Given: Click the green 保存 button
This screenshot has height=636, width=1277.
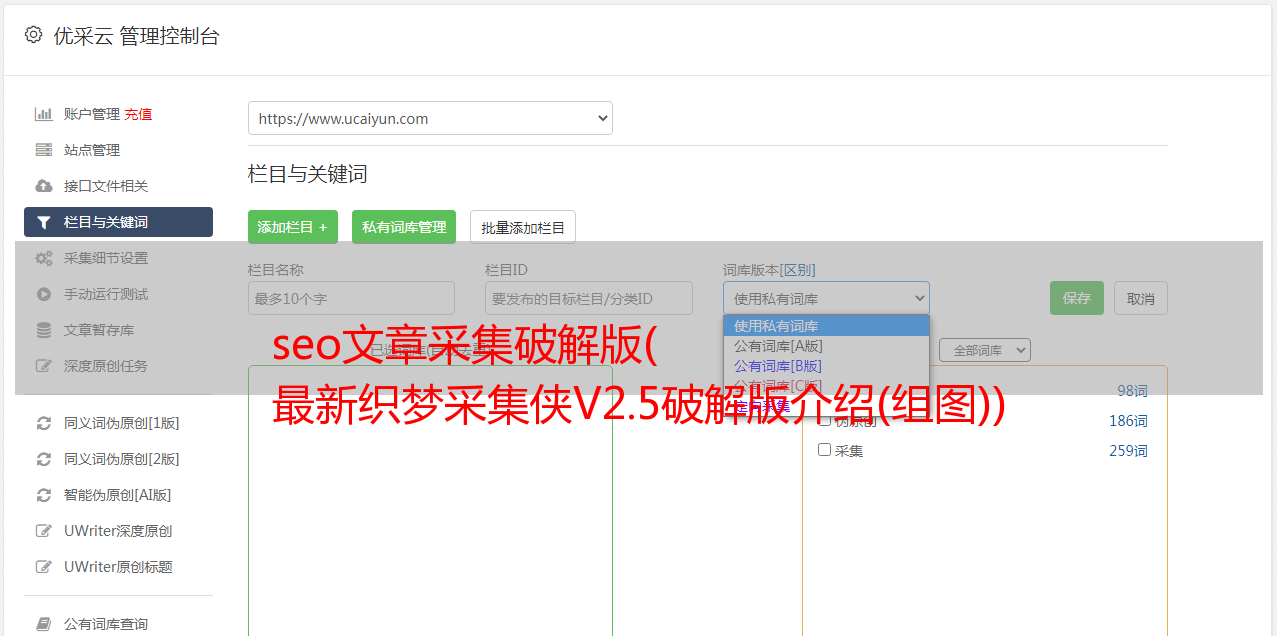Looking at the screenshot, I should coord(1077,298).
